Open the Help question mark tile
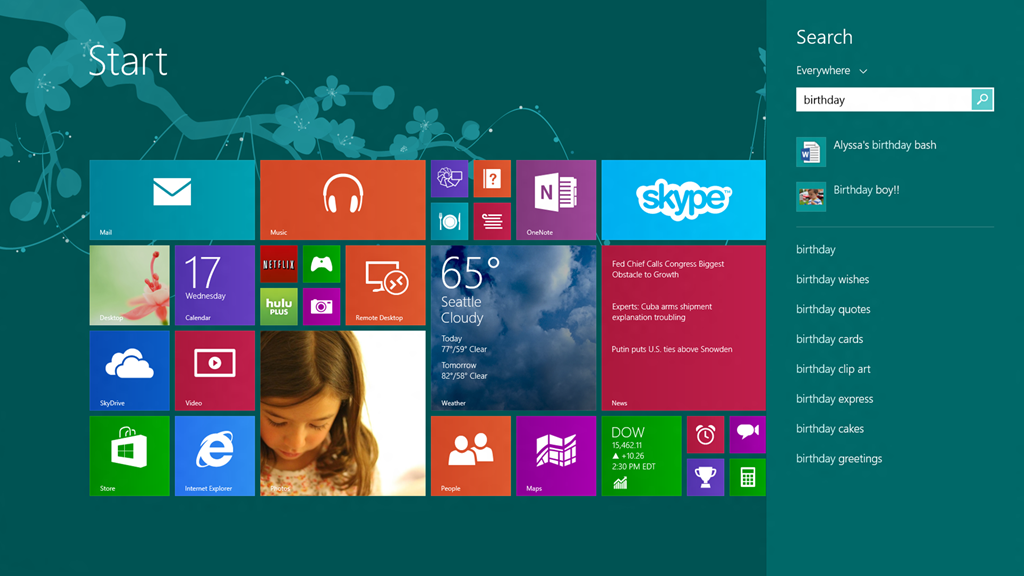This screenshot has height=576, width=1024. [492, 178]
